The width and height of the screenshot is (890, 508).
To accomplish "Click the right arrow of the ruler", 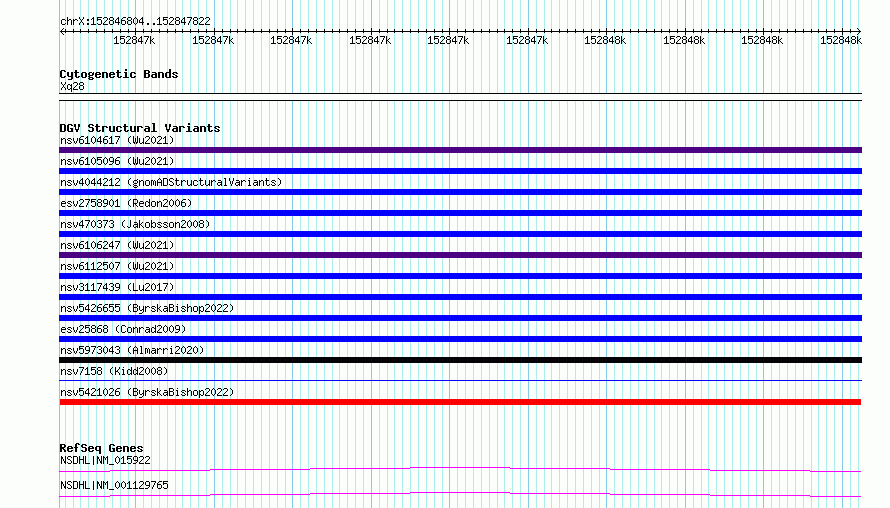I will click(x=859, y=32).
